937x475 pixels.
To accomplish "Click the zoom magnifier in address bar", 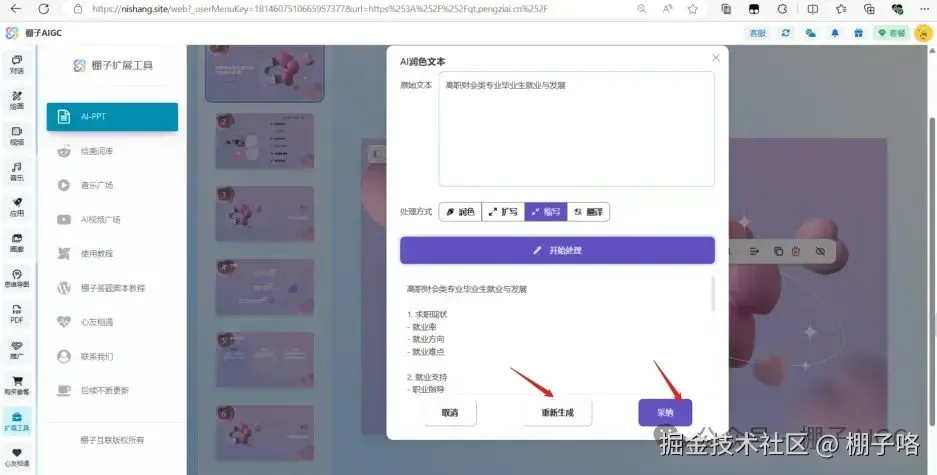I will 642,9.
